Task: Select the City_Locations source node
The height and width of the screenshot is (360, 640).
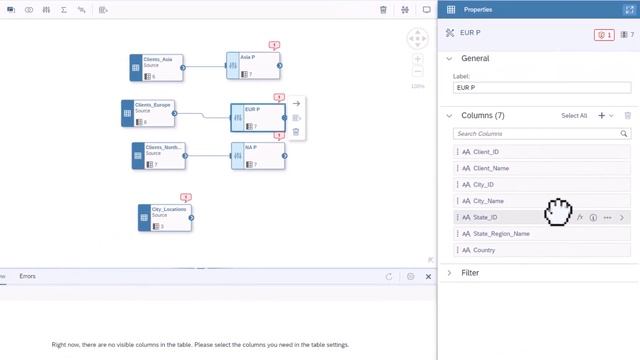Action: (165, 218)
